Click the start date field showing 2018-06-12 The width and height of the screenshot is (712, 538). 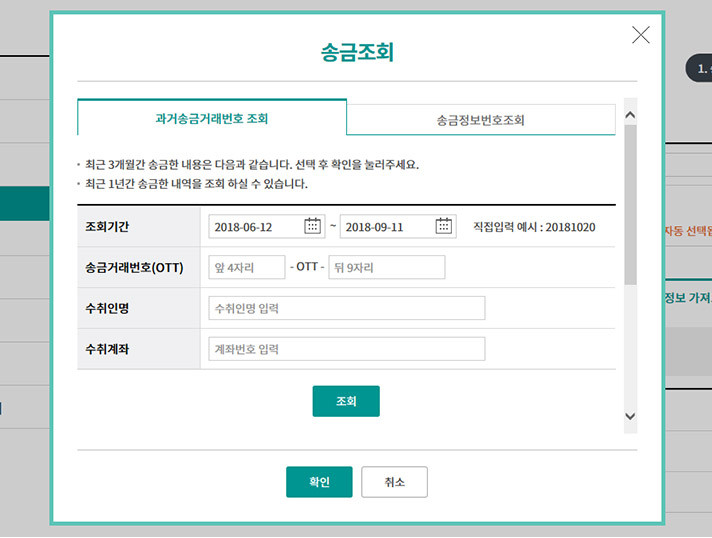(256, 227)
